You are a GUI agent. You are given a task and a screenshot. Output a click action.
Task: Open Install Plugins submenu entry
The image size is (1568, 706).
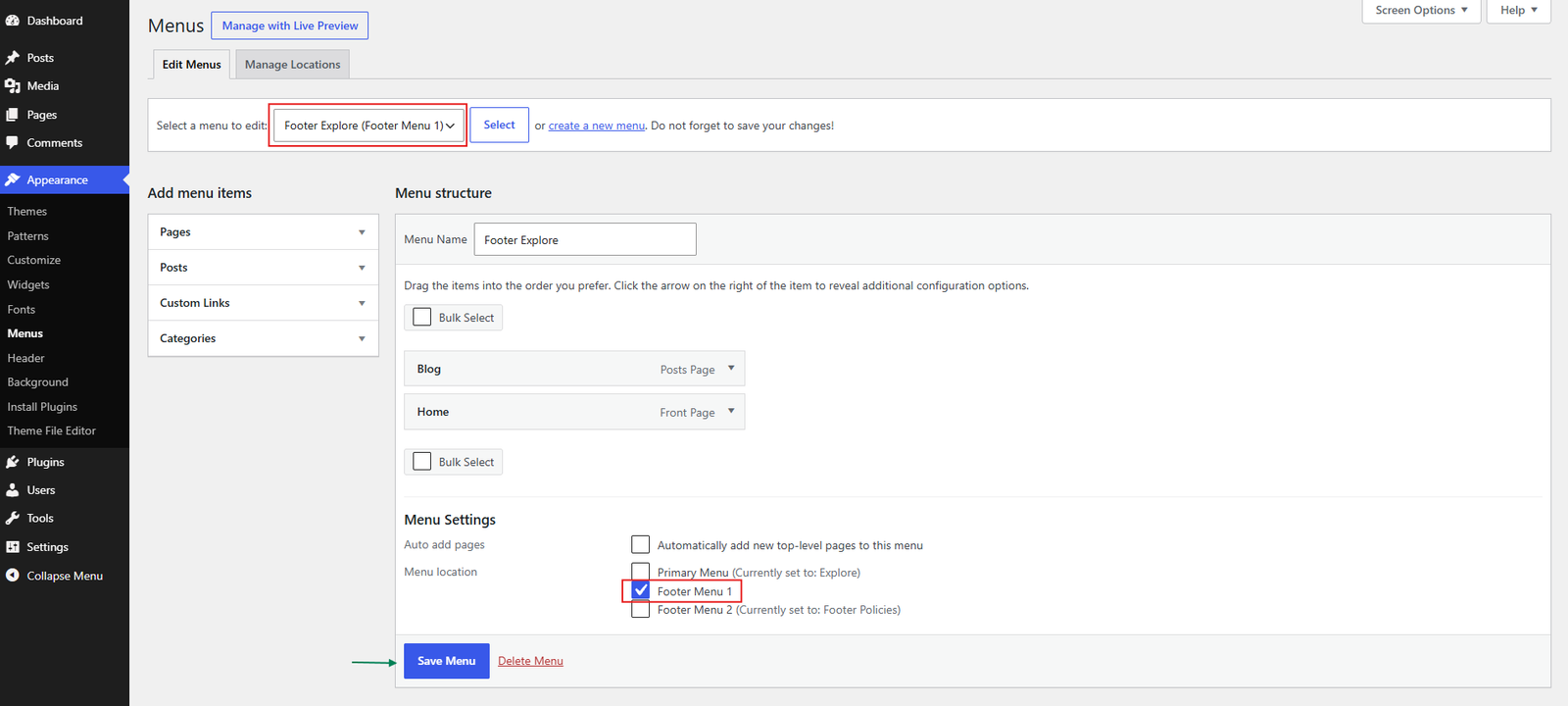click(x=42, y=407)
